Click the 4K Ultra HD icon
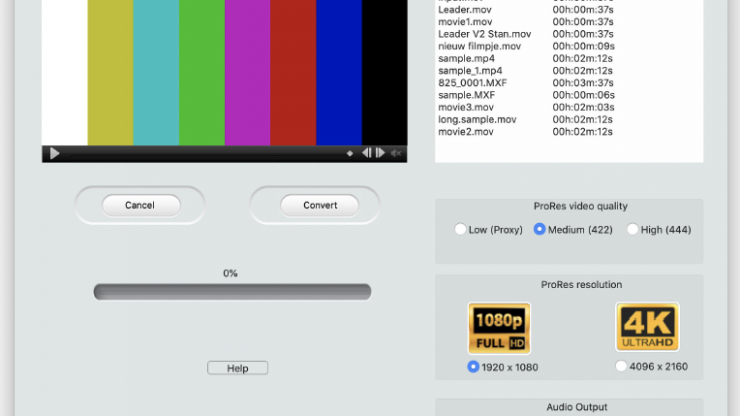Screen dimensions: 740x416 pos(647,328)
